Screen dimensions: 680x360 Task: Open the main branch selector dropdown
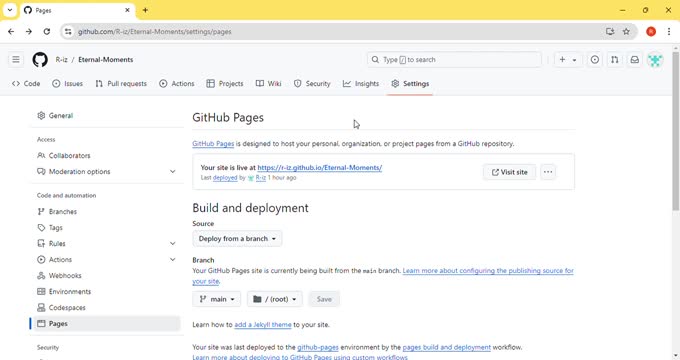coord(216,299)
